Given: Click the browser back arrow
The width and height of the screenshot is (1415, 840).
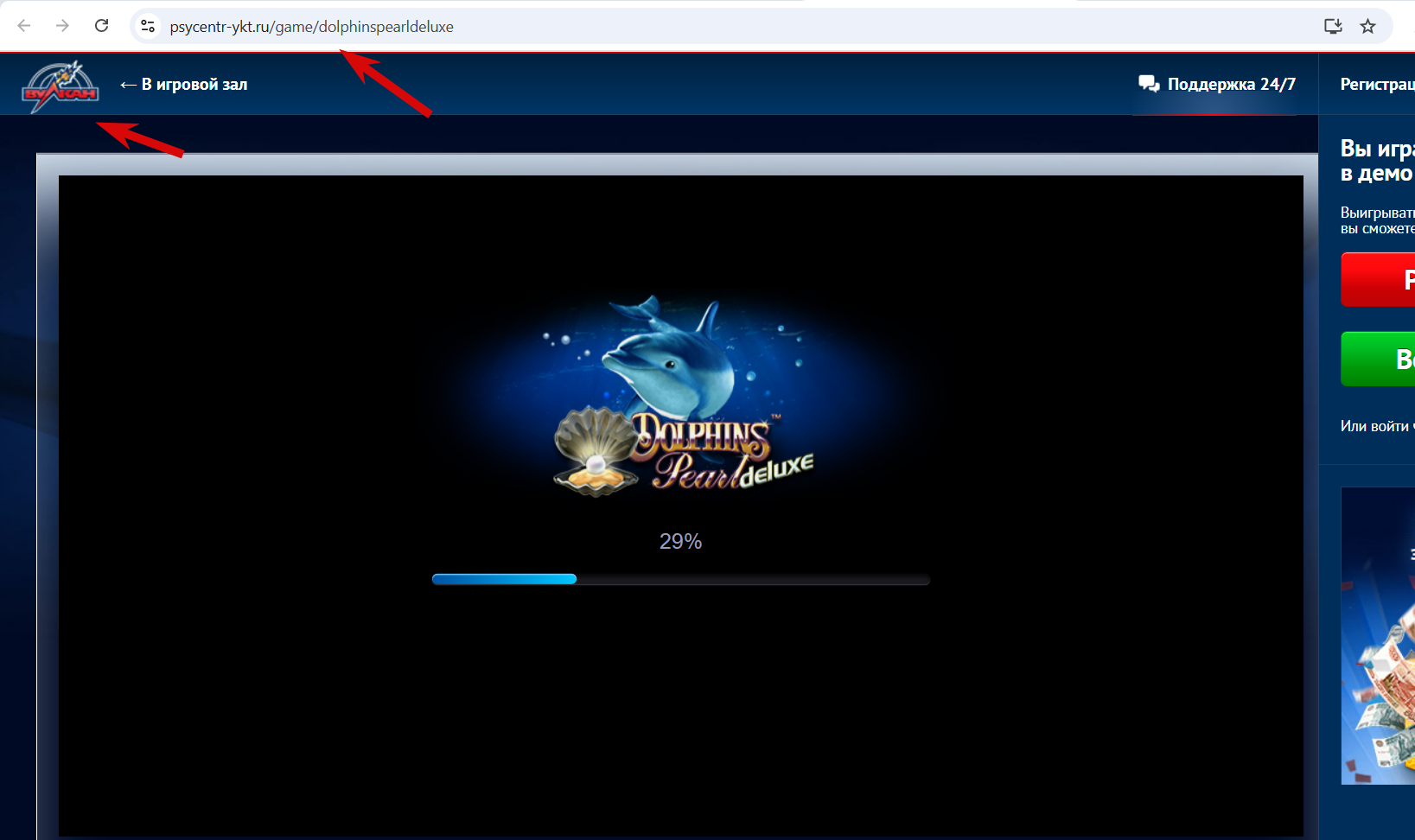Looking at the screenshot, I should tap(24, 26).
